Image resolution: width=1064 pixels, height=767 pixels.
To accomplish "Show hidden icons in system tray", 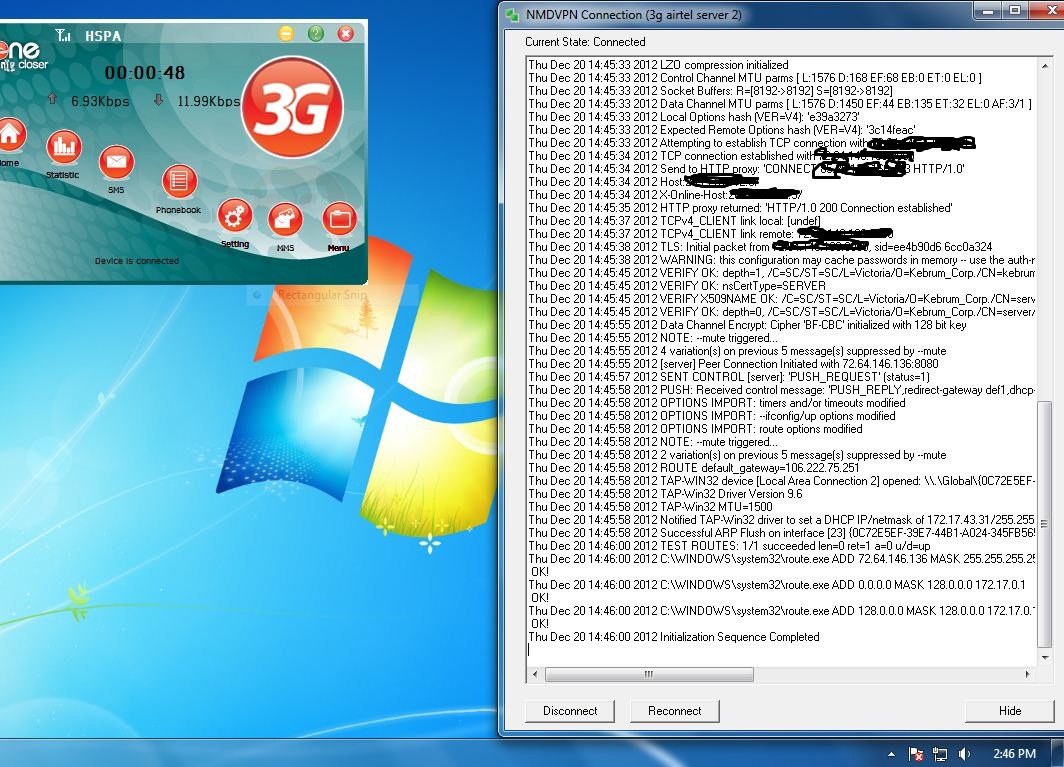I will [891, 754].
